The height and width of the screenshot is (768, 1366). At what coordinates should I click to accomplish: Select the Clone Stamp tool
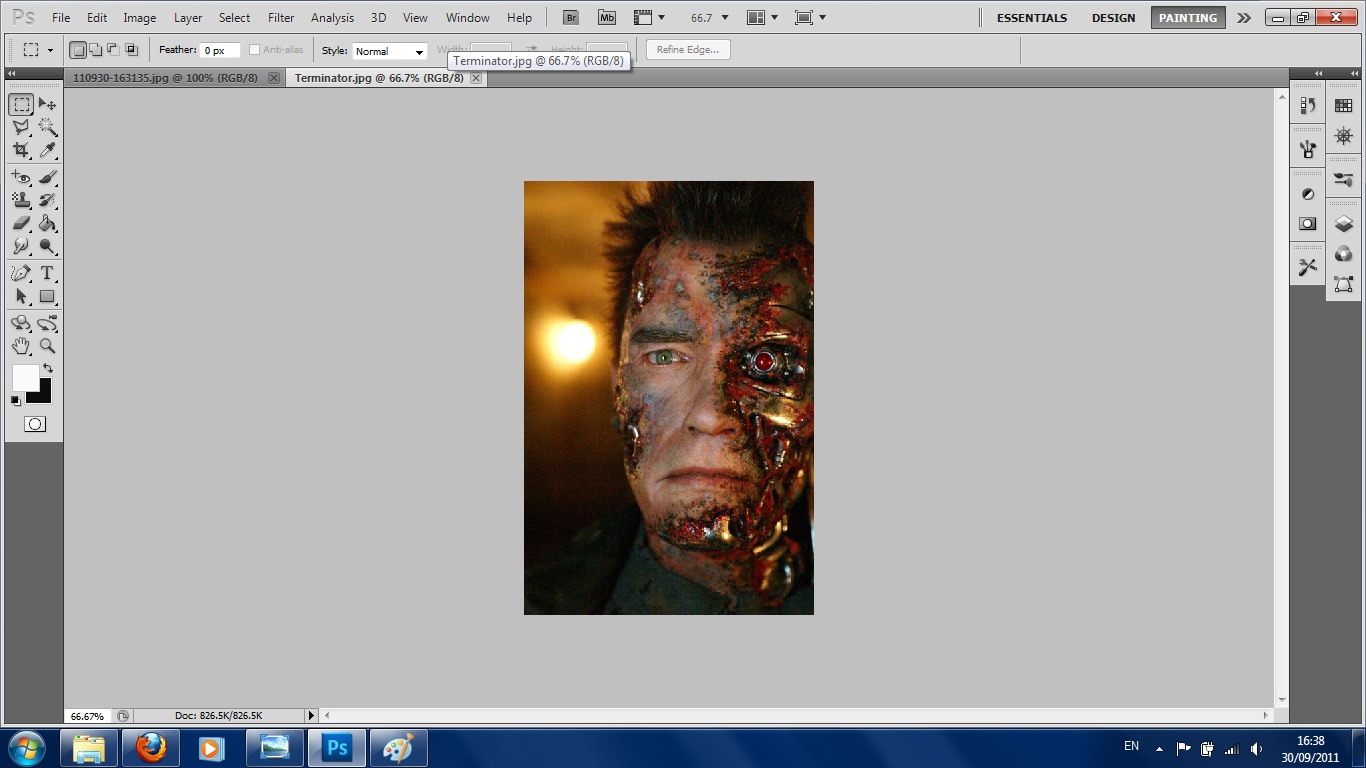click(21, 201)
